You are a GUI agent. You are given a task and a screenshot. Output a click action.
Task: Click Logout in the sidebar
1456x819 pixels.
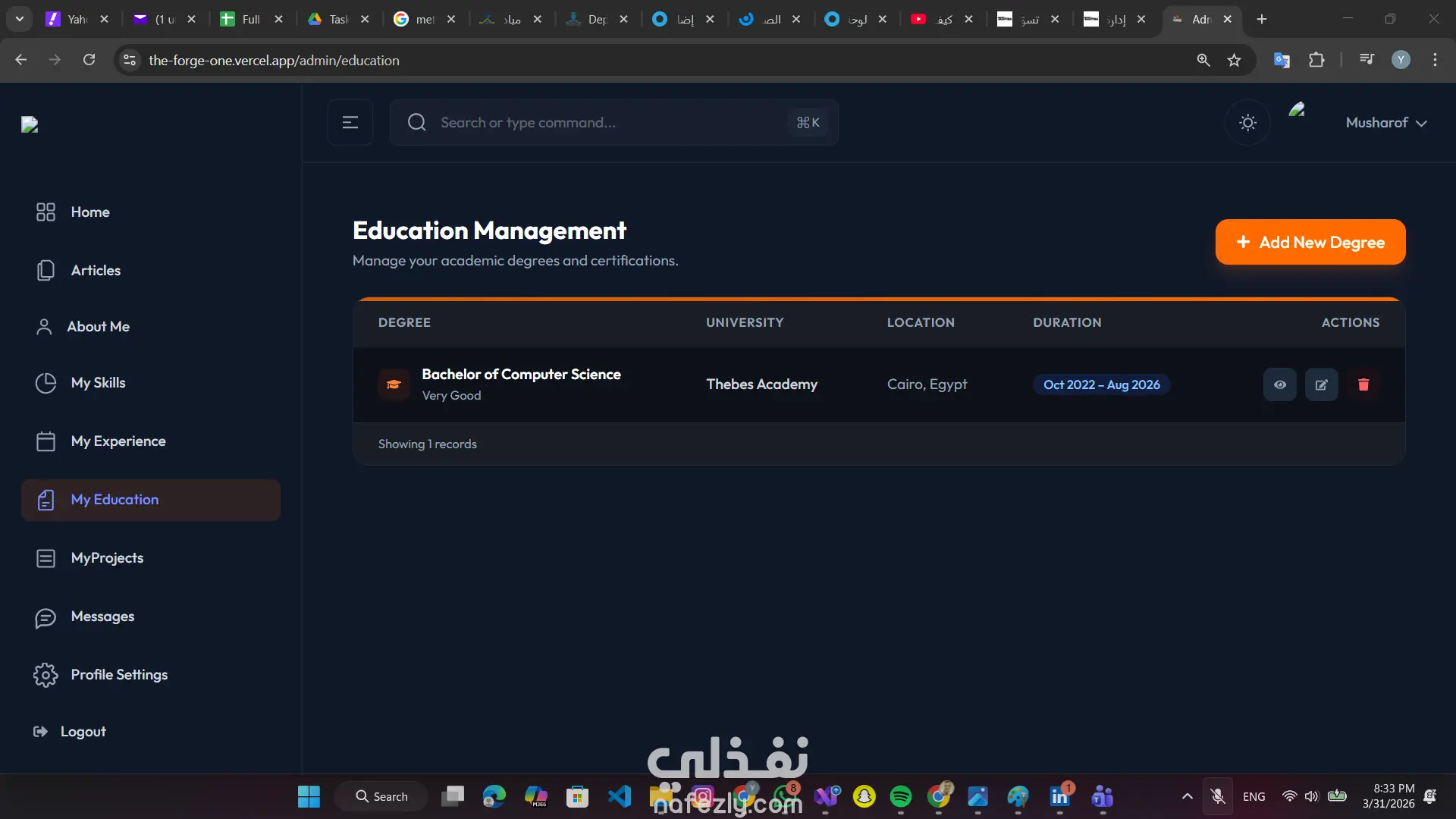point(83,732)
